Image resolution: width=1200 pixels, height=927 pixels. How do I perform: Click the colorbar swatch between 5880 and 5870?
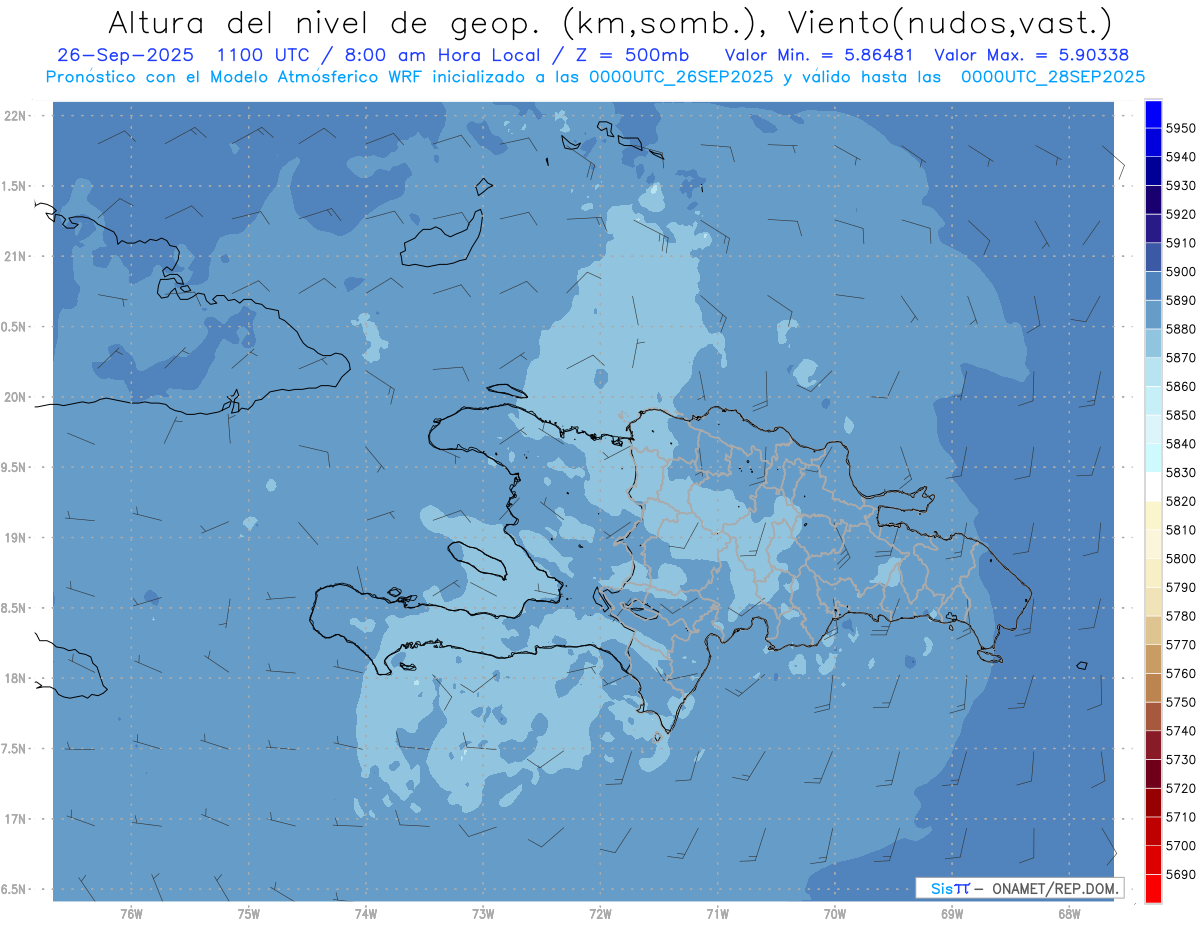pos(1153,343)
